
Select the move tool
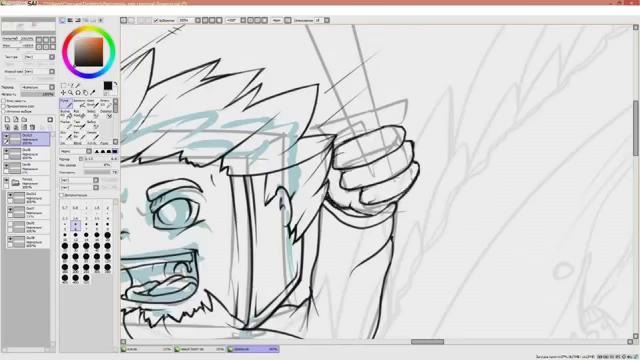63,93
